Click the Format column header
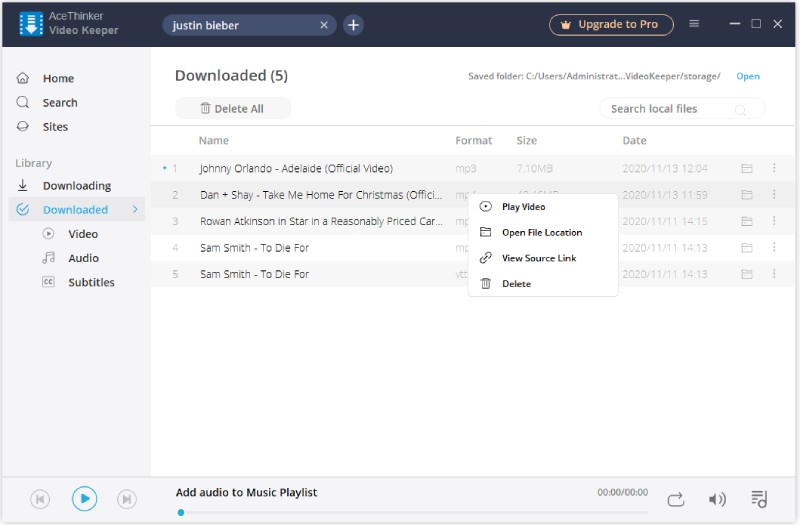 [x=473, y=140]
